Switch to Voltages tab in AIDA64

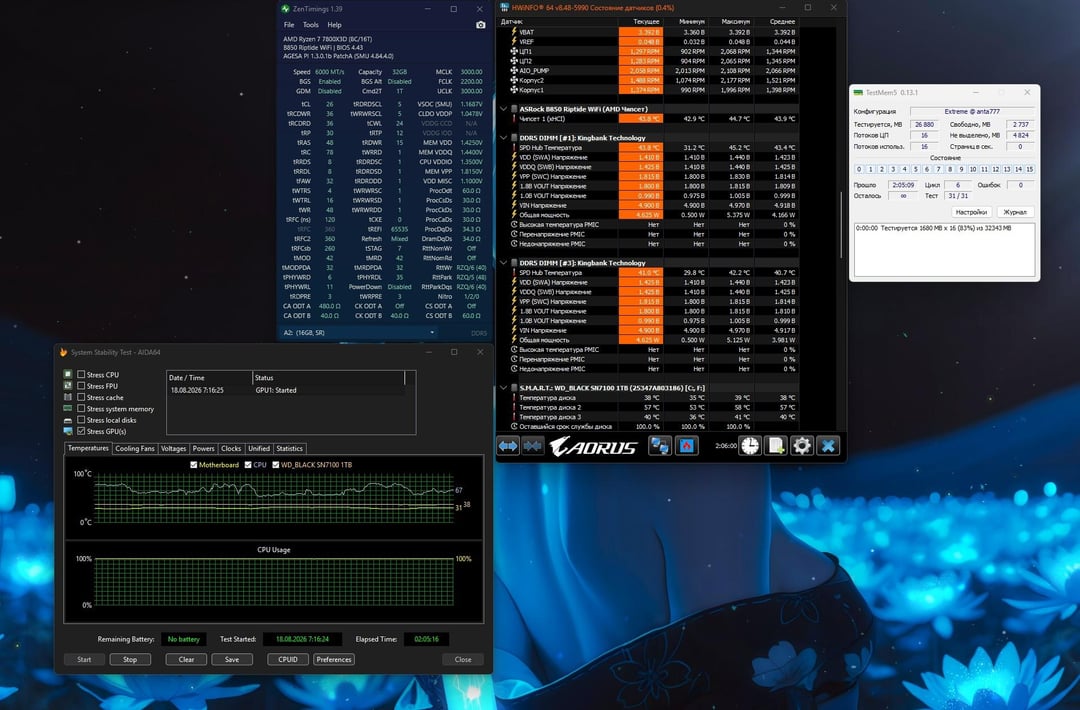(174, 448)
